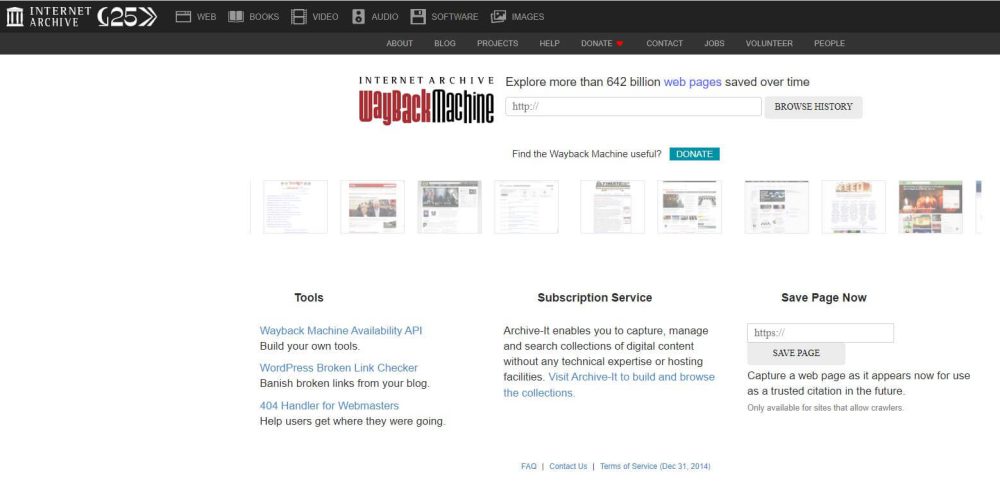The height and width of the screenshot is (487, 1000).
Task: Click the 'Subscription Service' heading
Action: [594, 298]
